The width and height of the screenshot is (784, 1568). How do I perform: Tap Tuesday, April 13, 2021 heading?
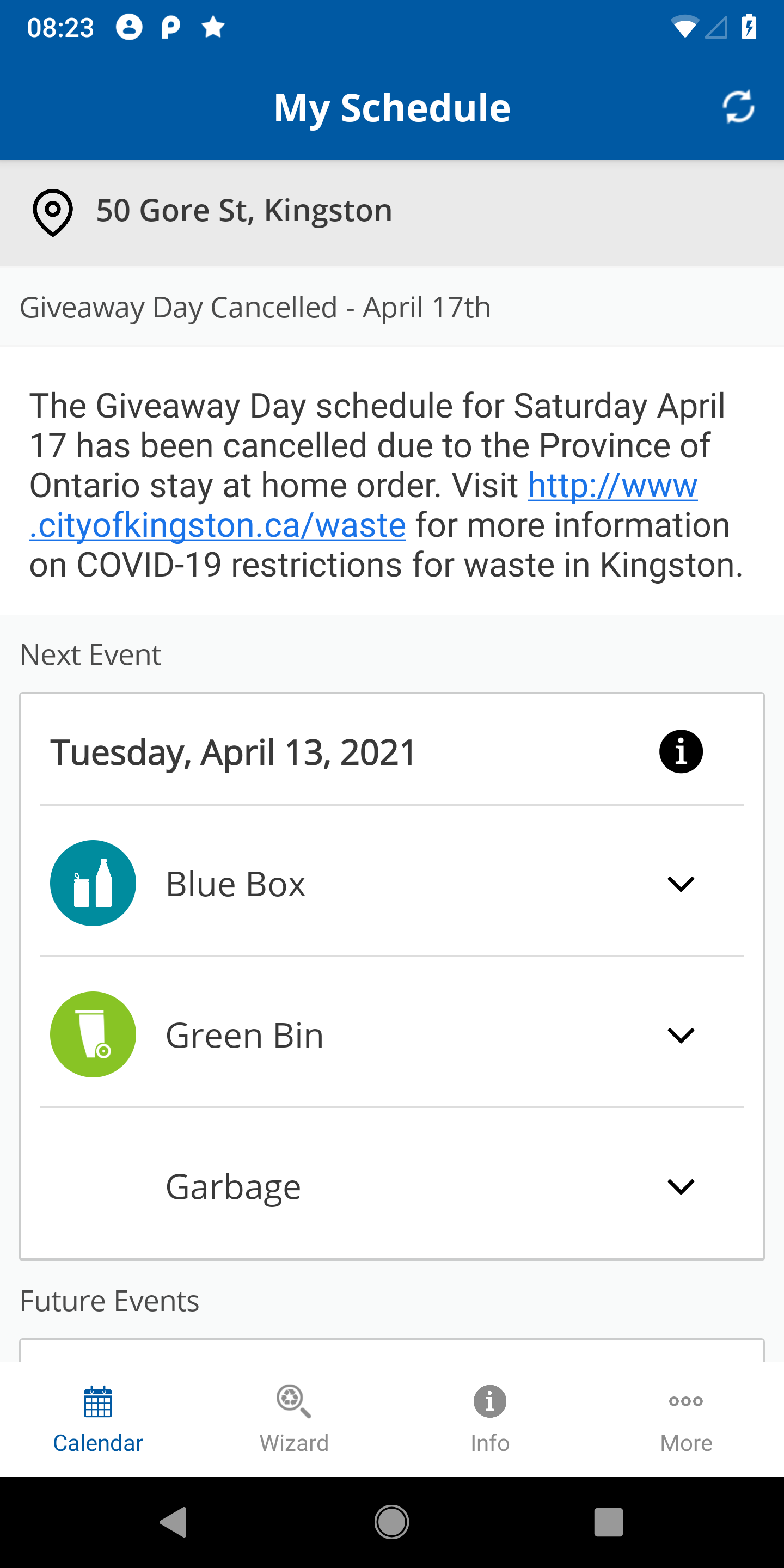[x=233, y=752]
